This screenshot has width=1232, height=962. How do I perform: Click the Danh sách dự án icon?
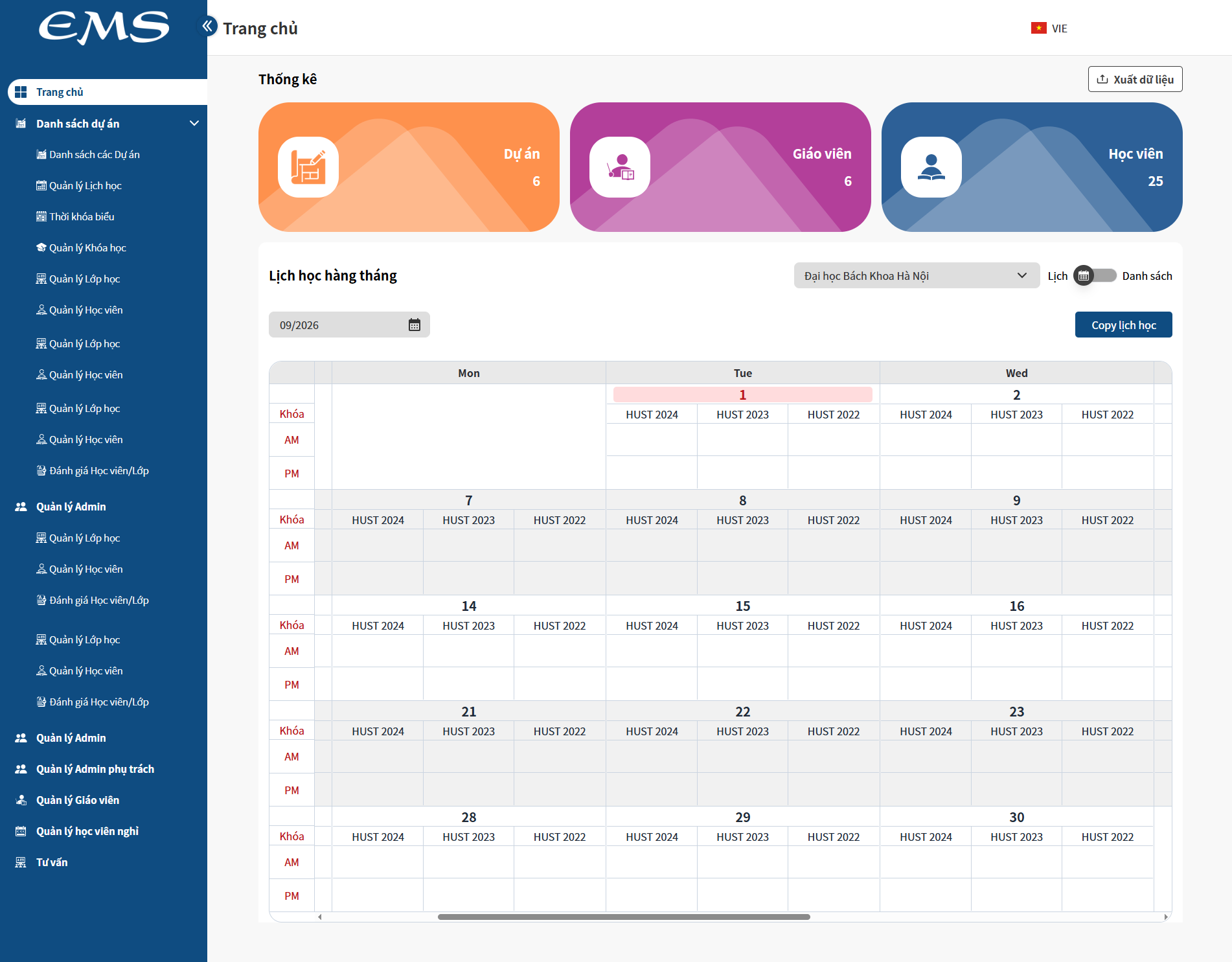[x=21, y=123]
